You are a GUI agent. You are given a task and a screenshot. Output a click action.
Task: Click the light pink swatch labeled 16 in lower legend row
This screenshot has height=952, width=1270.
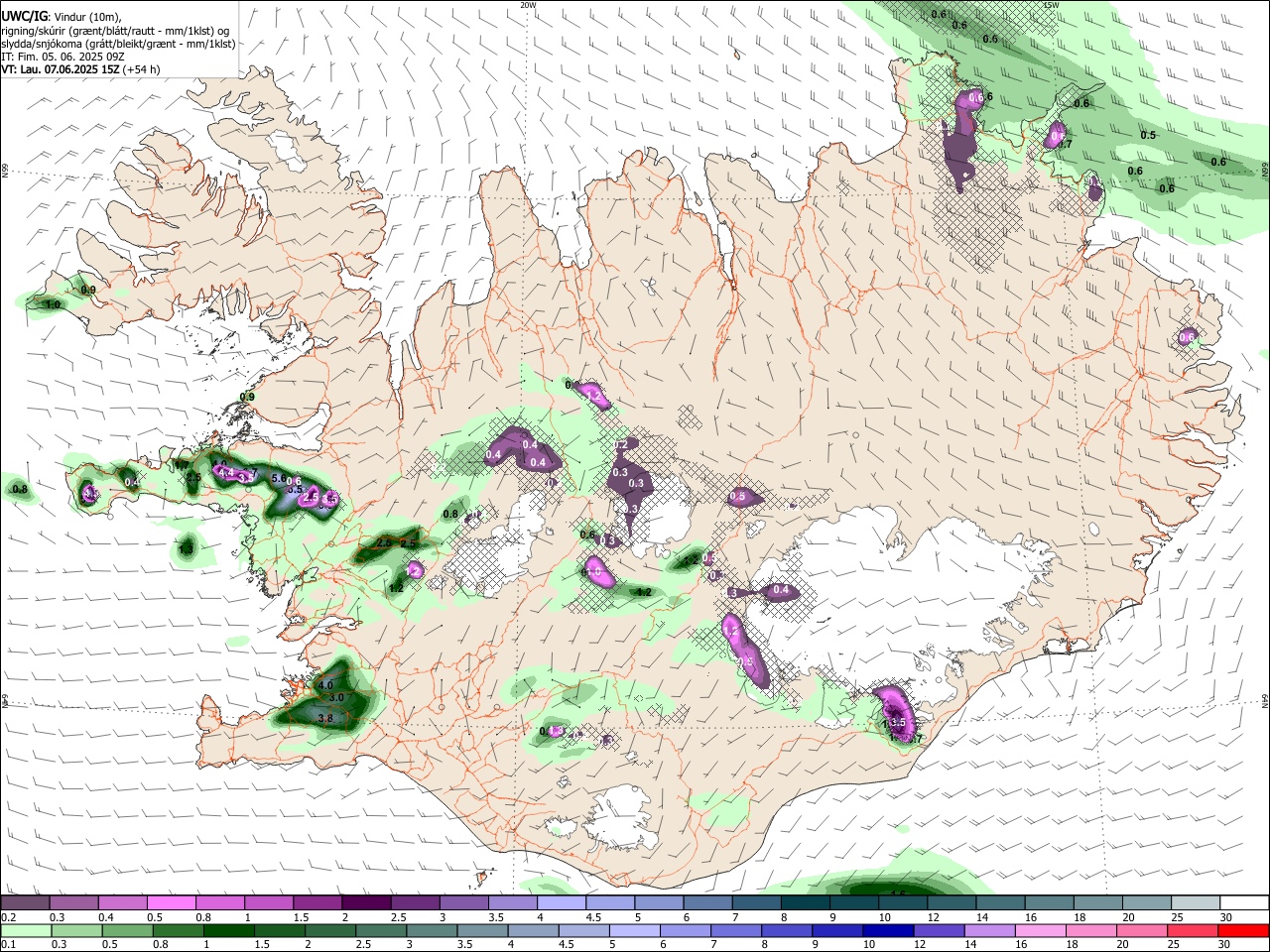point(1040,930)
